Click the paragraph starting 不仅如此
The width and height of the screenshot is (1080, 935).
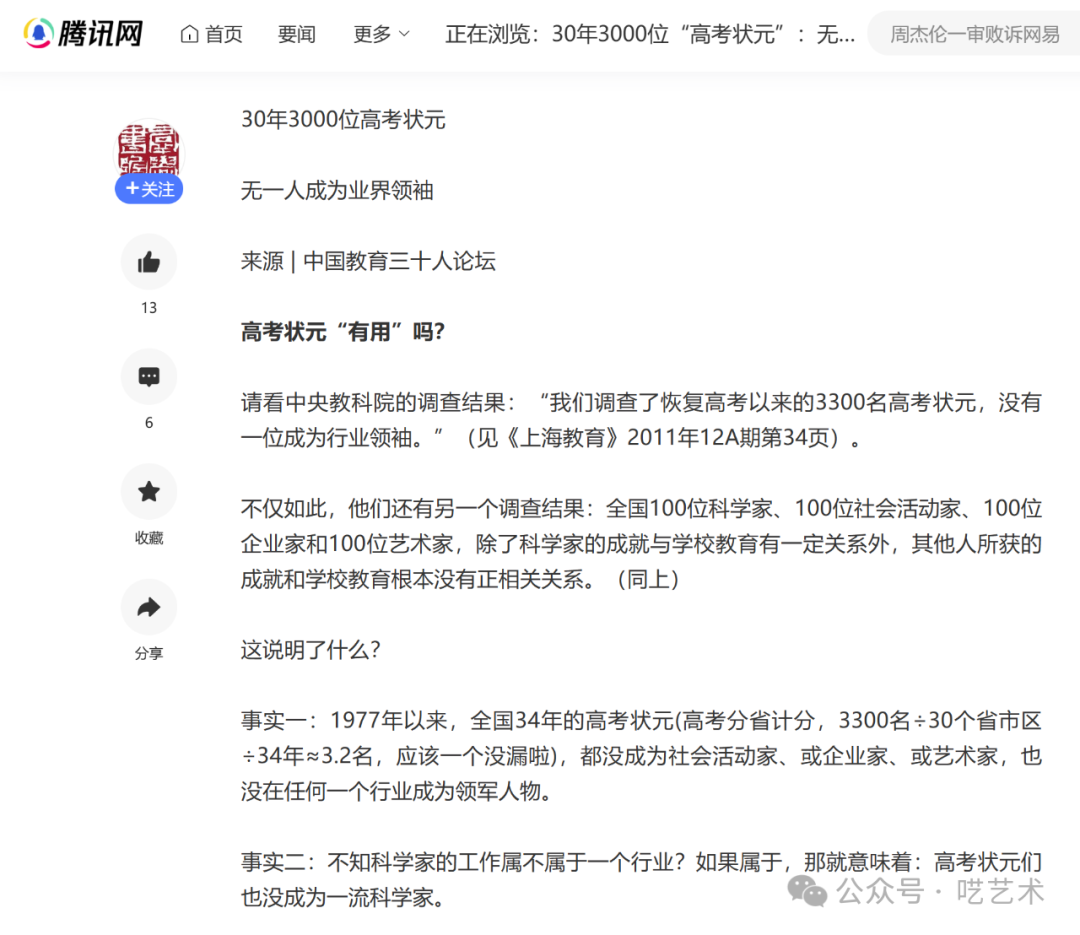click(x=641, y=544)
